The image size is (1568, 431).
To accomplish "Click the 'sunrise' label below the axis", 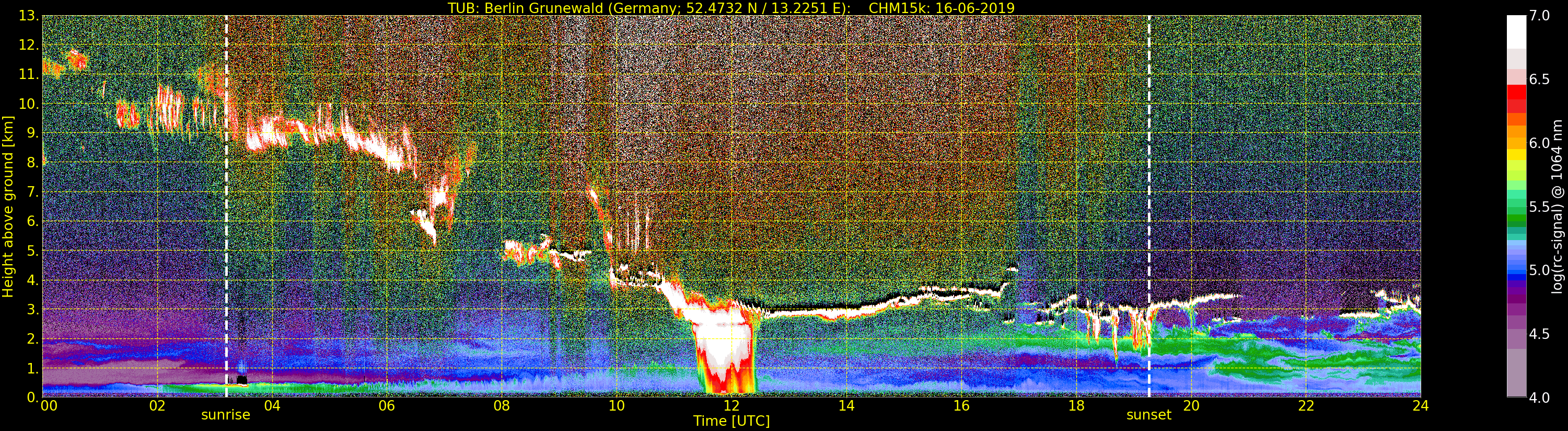I will (226, 415).
